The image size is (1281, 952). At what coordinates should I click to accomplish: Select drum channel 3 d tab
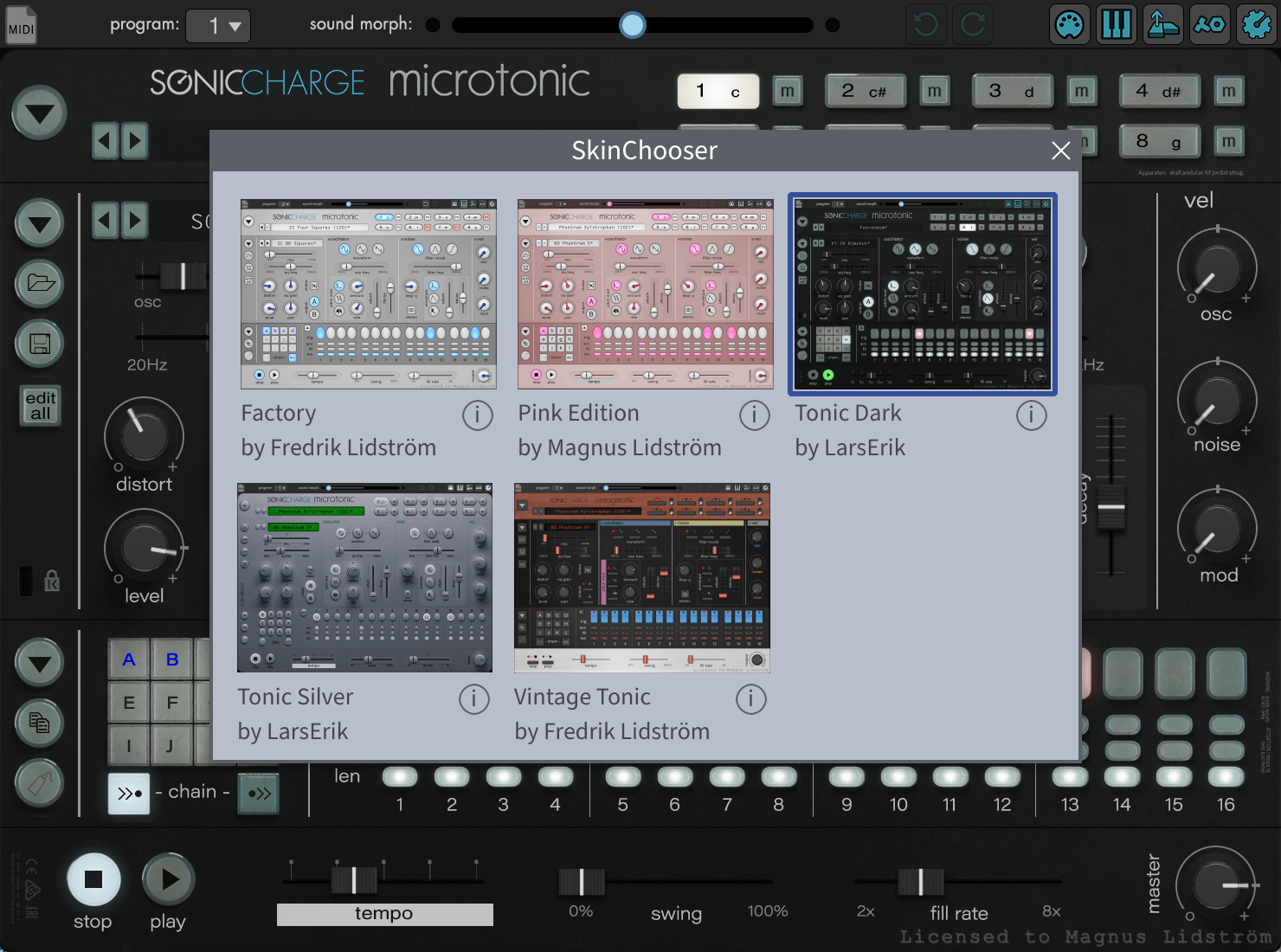coord(1012,91)
